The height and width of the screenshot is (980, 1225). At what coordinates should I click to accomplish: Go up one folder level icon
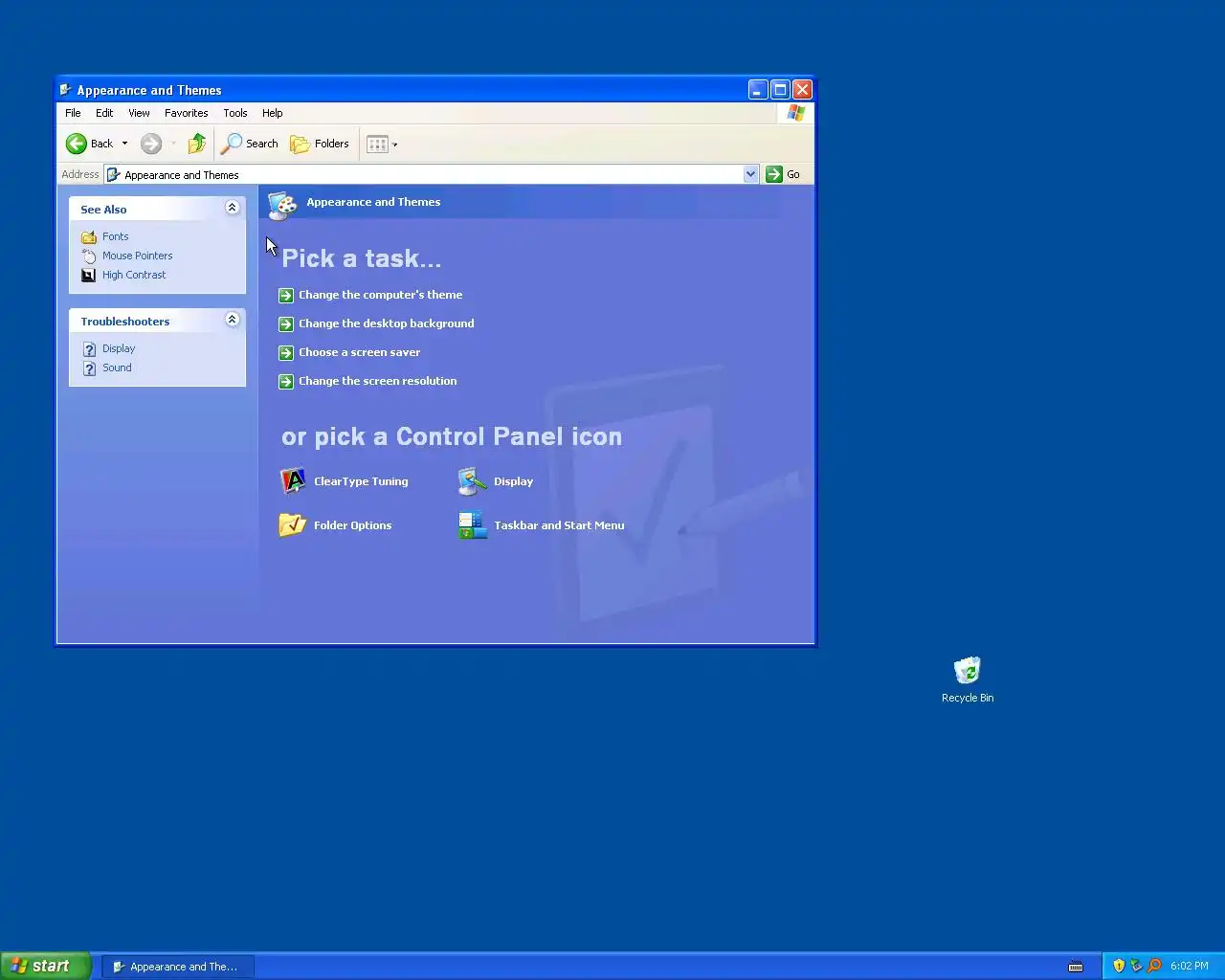coord(196,144)
